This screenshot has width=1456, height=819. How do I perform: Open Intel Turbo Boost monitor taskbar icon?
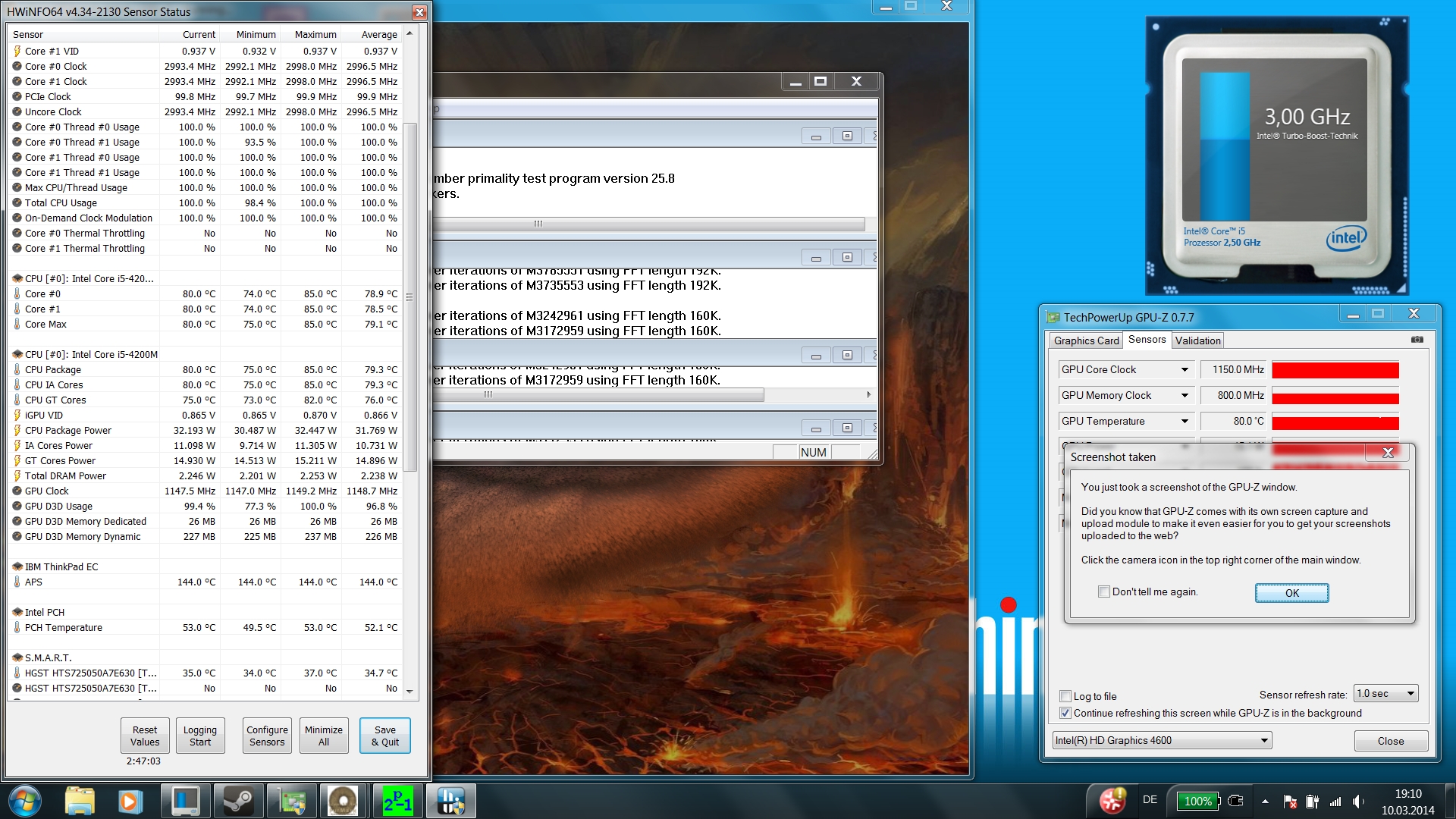(185, 801)
